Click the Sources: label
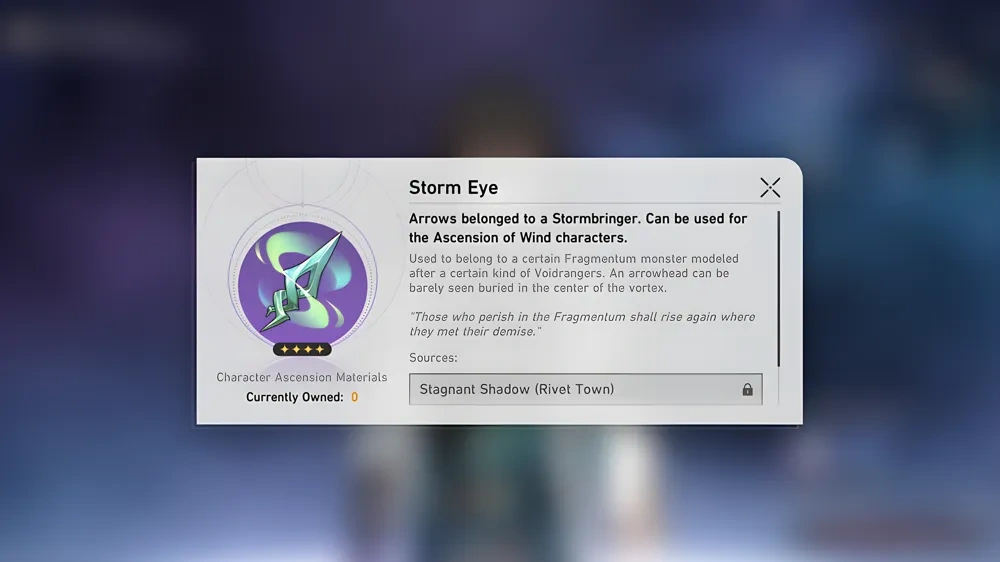This screenshot has width=1000, height=562. click(433, 358)
